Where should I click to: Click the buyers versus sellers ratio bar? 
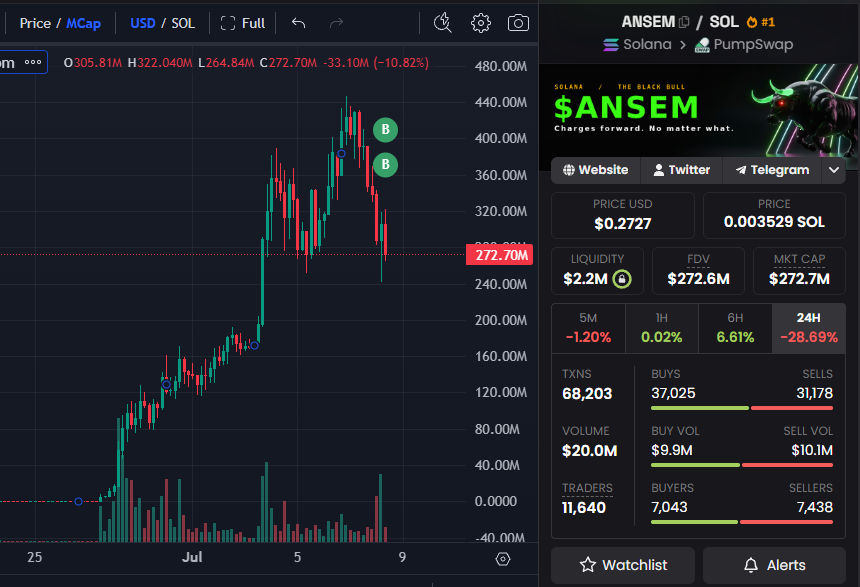click(742, 522)
